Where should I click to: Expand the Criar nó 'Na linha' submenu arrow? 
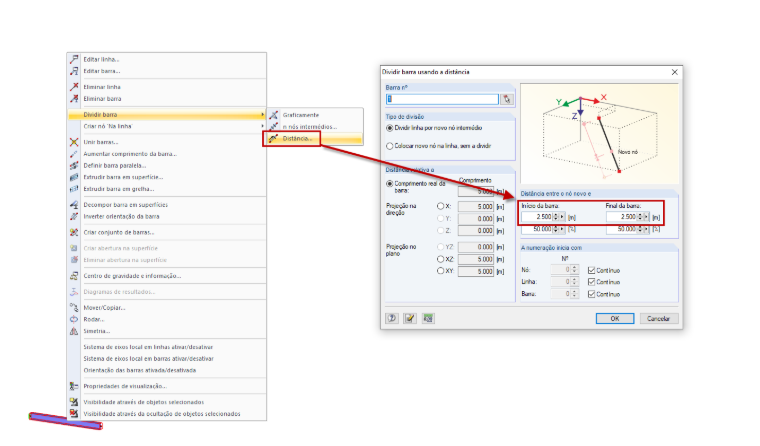pos(262,126)
